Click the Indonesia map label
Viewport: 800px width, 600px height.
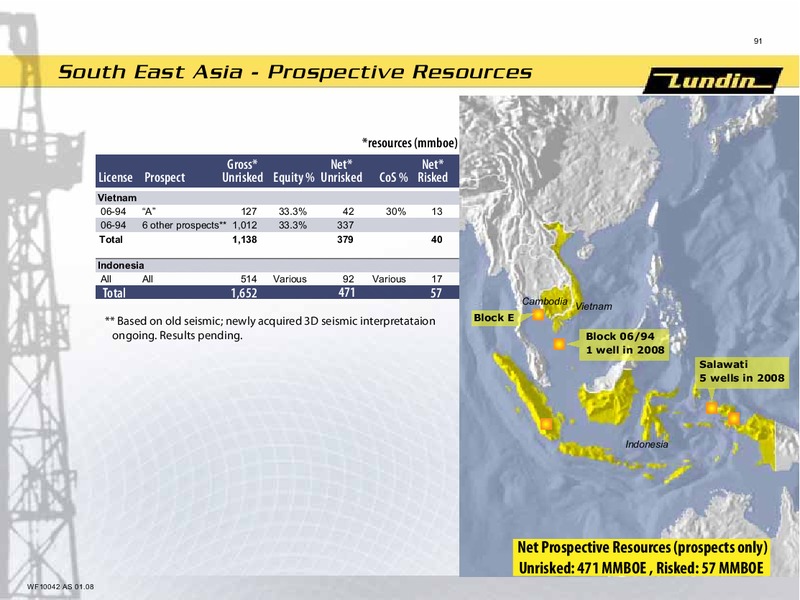coord(646,444)
